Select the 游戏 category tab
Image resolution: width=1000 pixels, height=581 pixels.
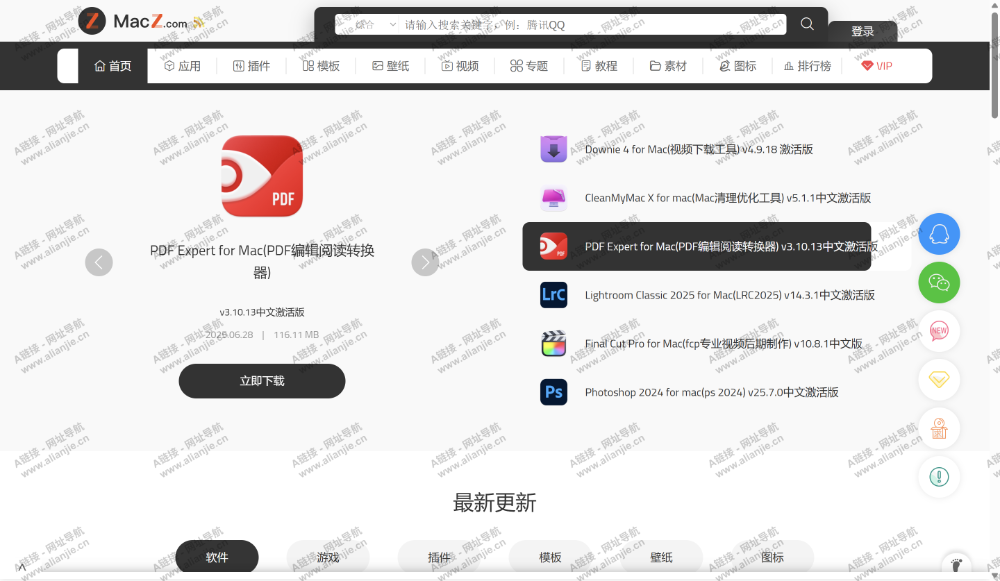328,557
